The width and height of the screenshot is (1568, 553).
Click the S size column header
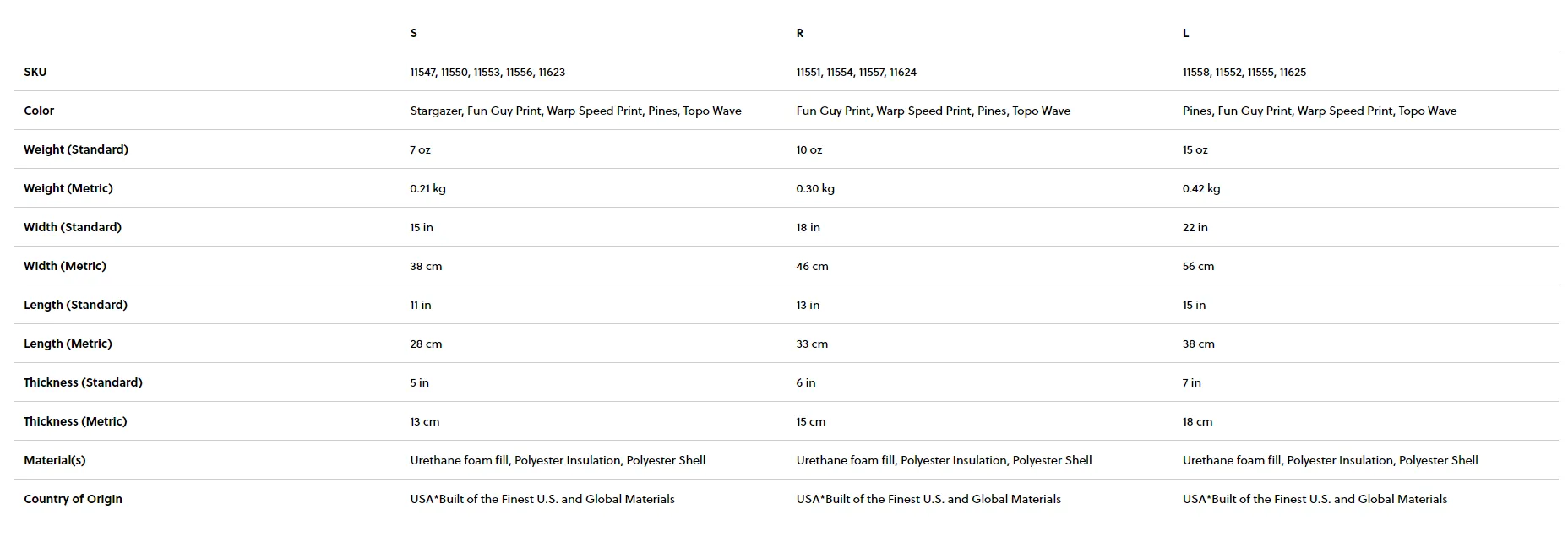tap(413, 33)
